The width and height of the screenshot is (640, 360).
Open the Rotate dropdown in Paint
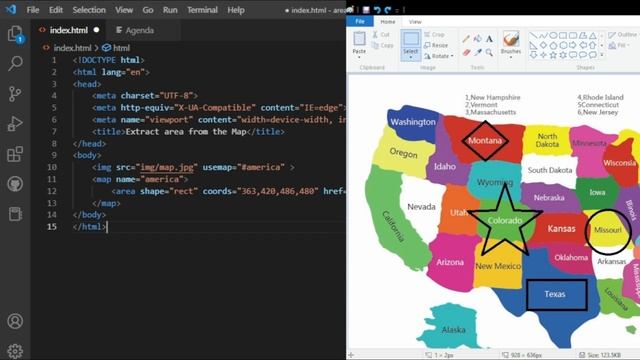coord(439,56)
